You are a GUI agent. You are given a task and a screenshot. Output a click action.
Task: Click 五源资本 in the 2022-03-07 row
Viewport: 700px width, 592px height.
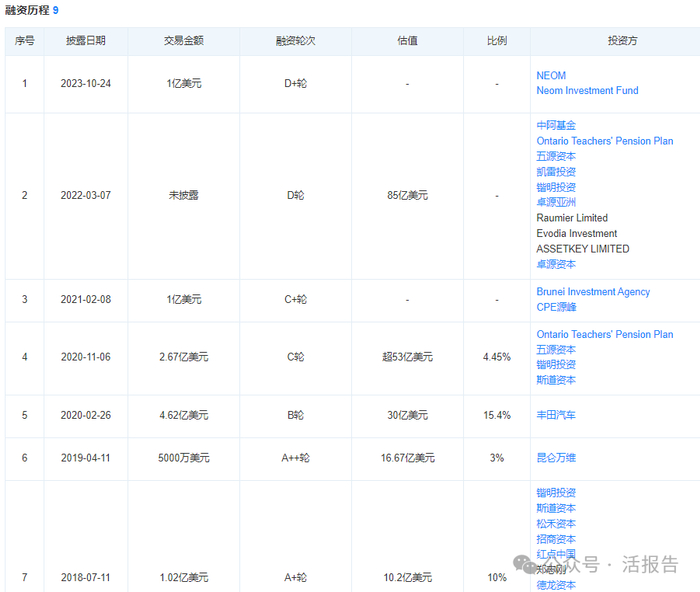556,156
